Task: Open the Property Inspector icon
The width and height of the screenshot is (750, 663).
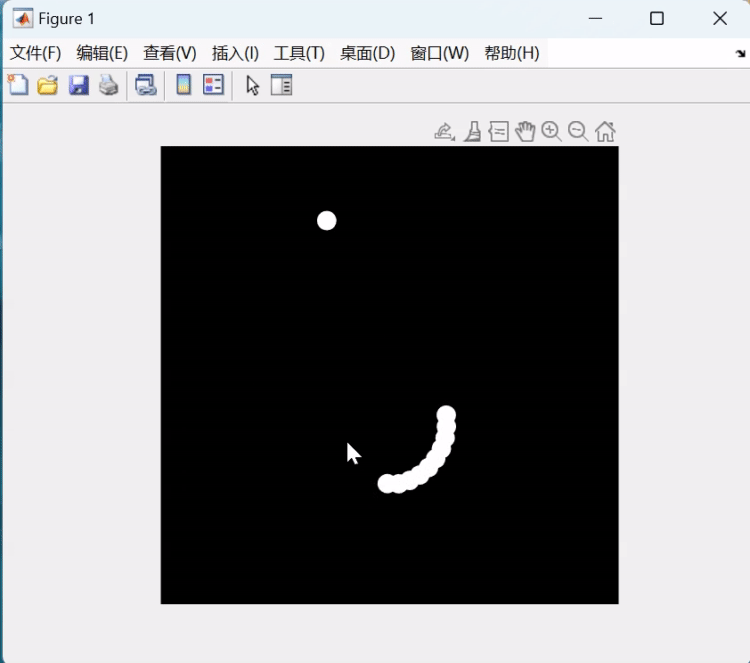Action: [x=281, y=85]
